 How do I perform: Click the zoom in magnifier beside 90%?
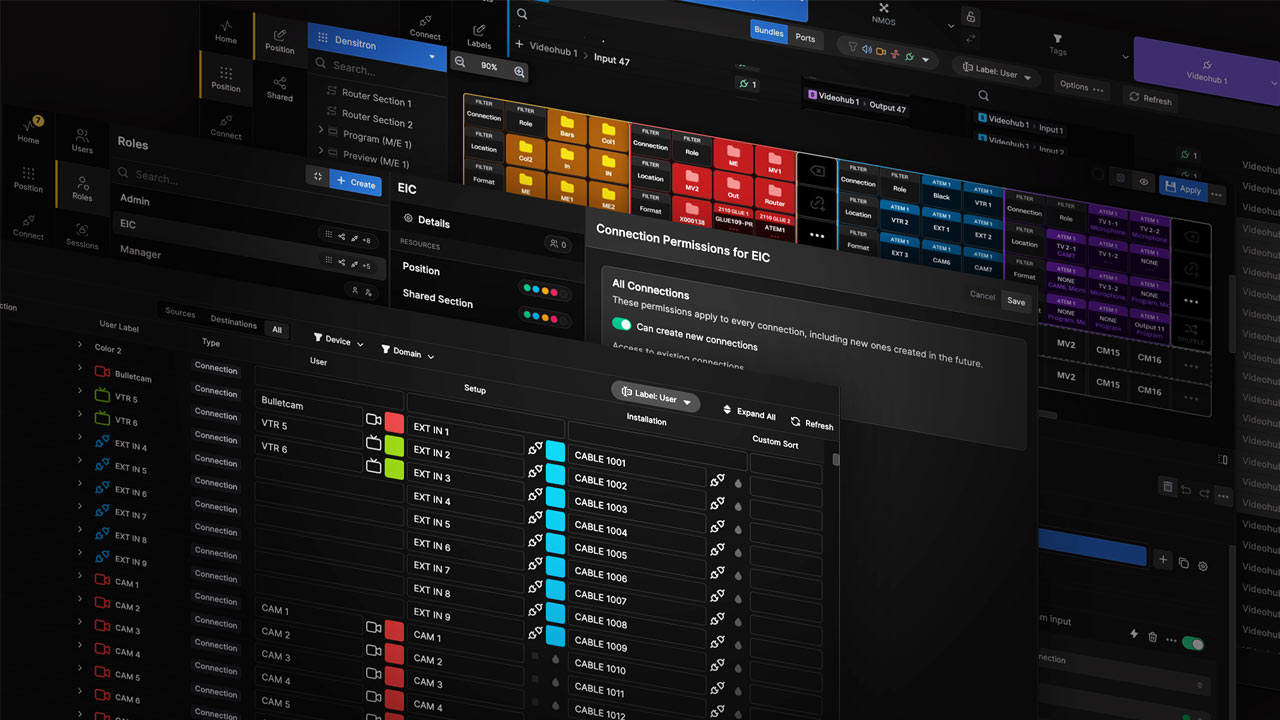click(x=519, y=71)
